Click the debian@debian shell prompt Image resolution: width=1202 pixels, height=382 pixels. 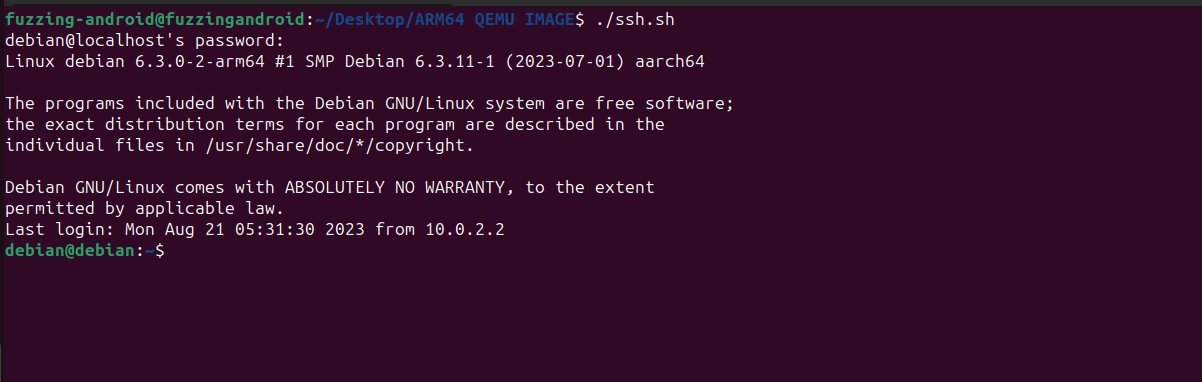[x=75, y=250]
